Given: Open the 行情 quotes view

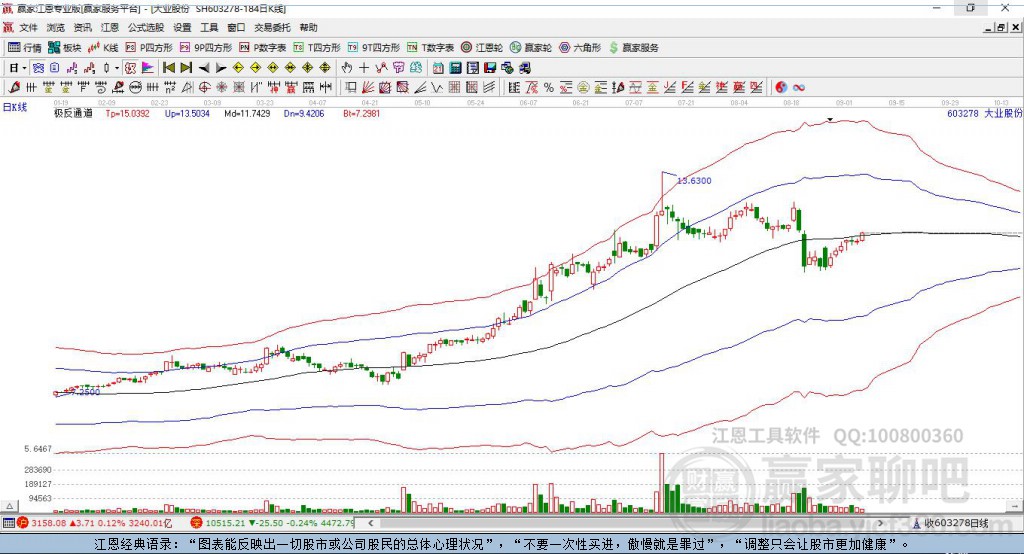Looking at the screenshot, I should pyautogui.click(x=25, y=48).
